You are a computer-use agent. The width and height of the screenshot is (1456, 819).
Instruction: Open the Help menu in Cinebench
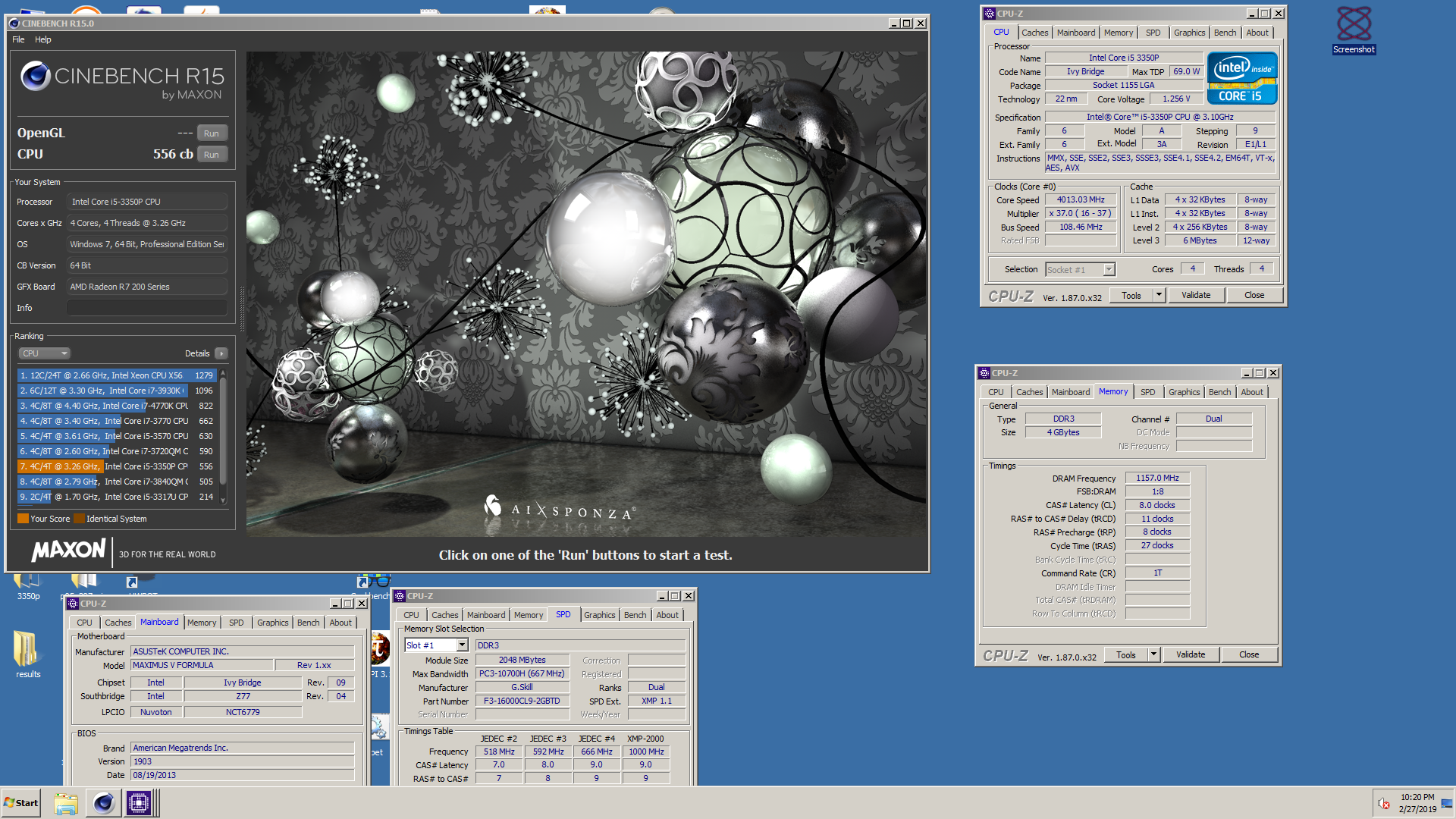43,39
